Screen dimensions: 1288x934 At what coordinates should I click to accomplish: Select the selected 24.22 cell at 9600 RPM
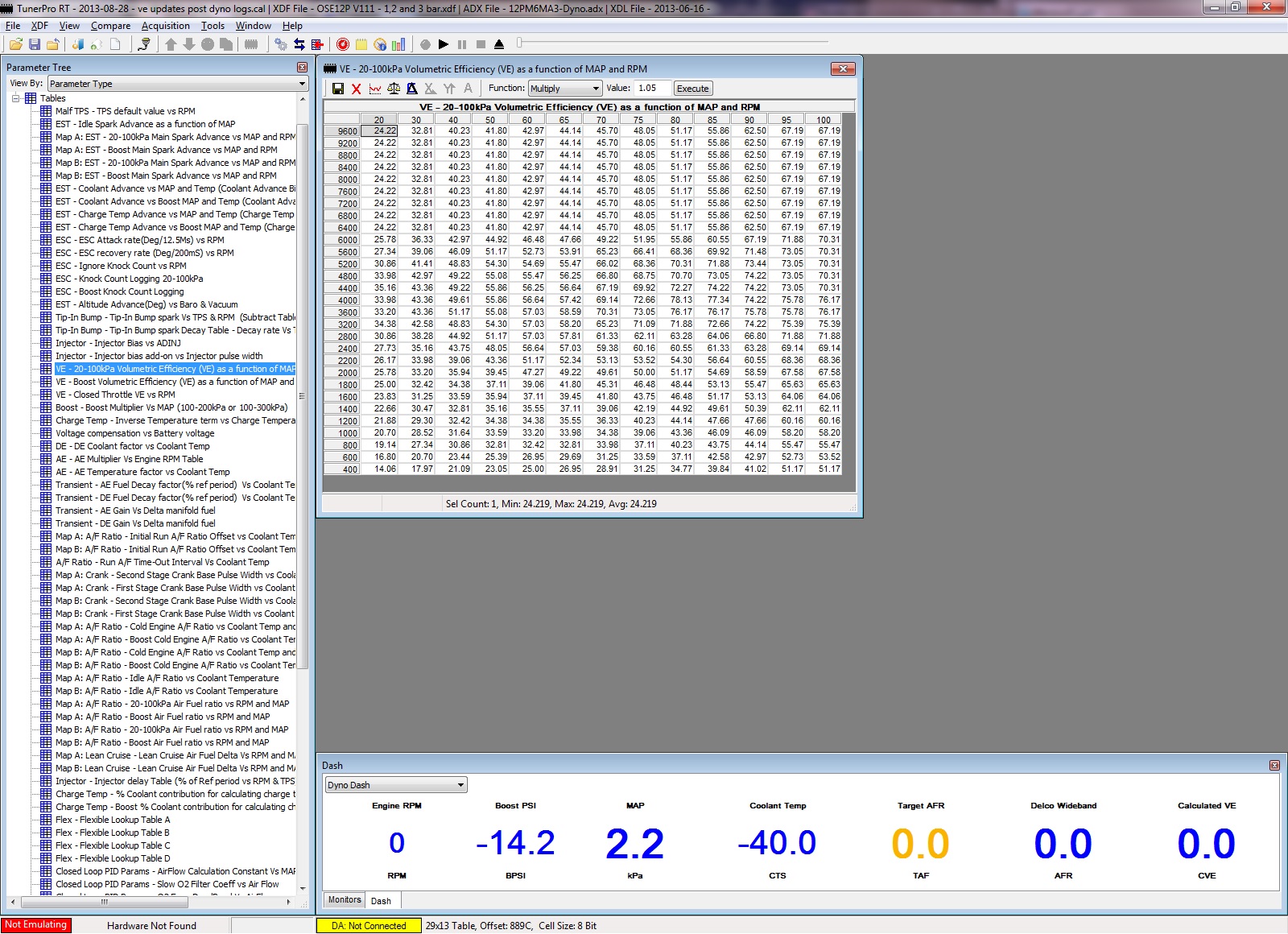point(380,130)
